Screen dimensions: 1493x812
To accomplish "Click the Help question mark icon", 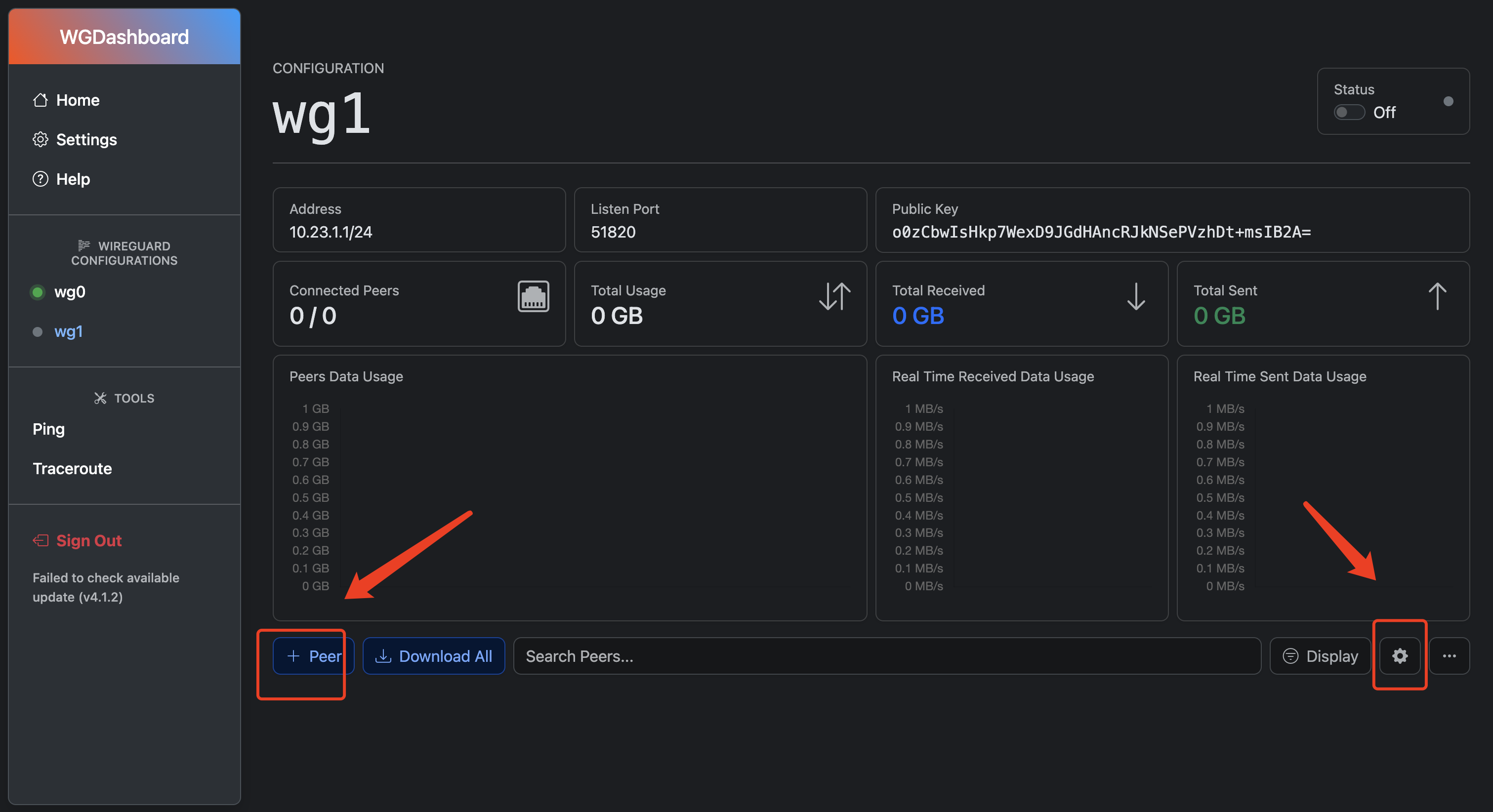I will 40,179.
